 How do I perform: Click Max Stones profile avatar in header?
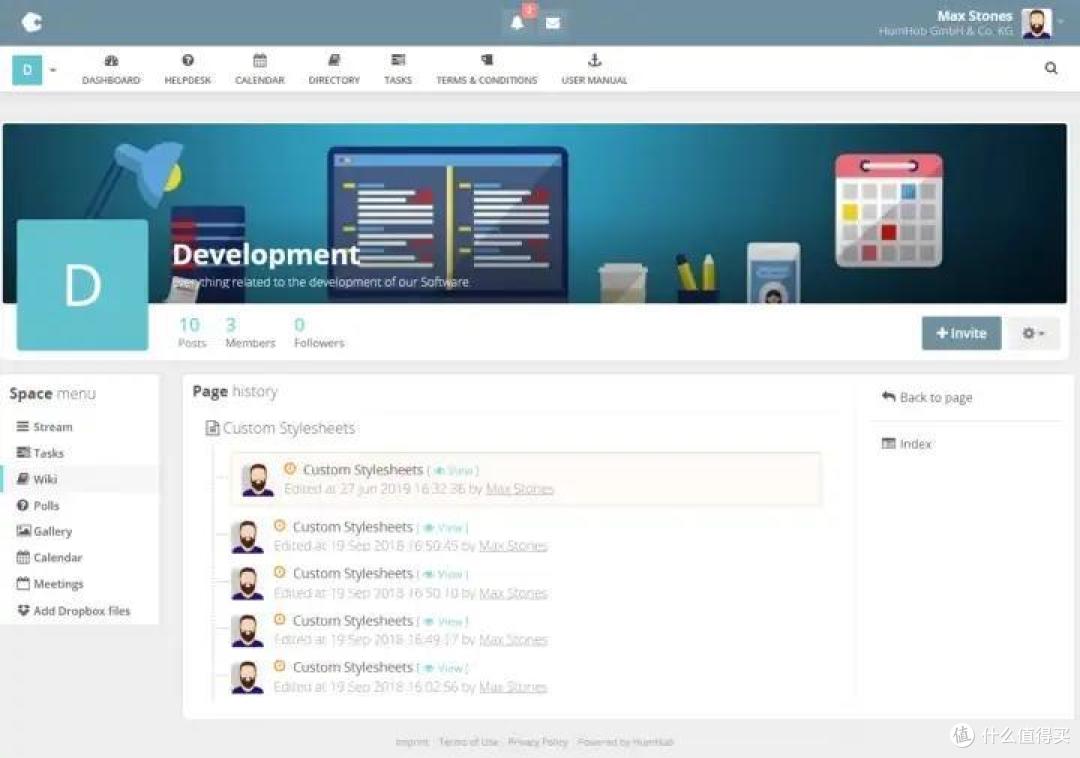click(x=1036, y=23)
